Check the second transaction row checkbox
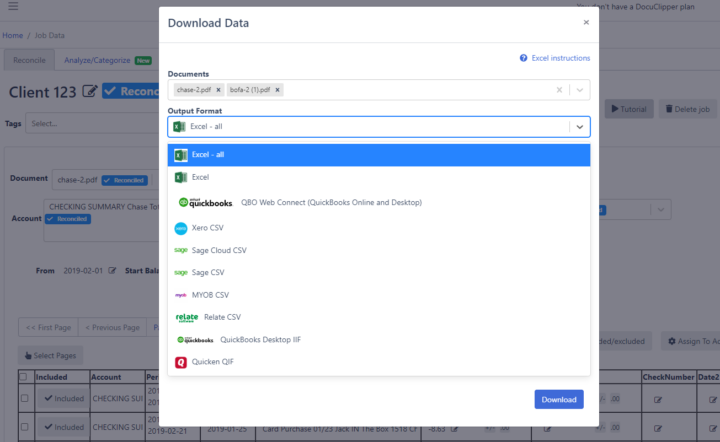Image resolution: width=720 pixels, height=442 pixels. pyautogui.click(x=24, y=424)
